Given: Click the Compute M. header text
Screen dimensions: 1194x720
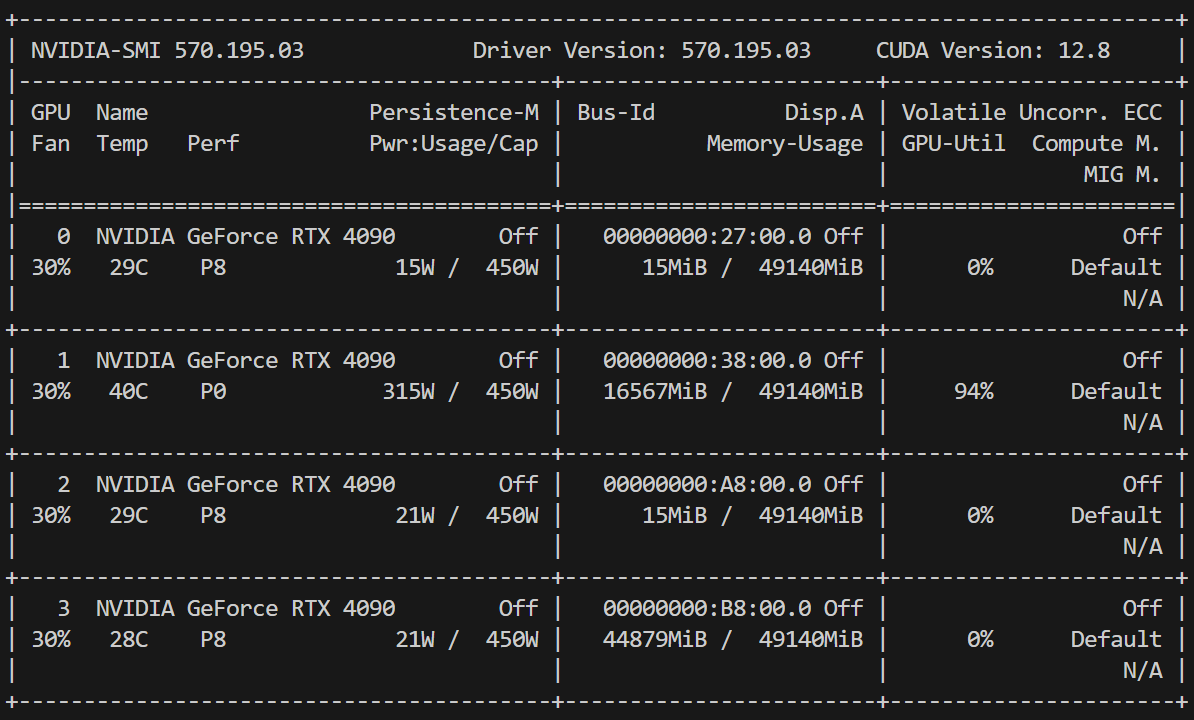Looking at the screenshot, I should click(1097, 144).
